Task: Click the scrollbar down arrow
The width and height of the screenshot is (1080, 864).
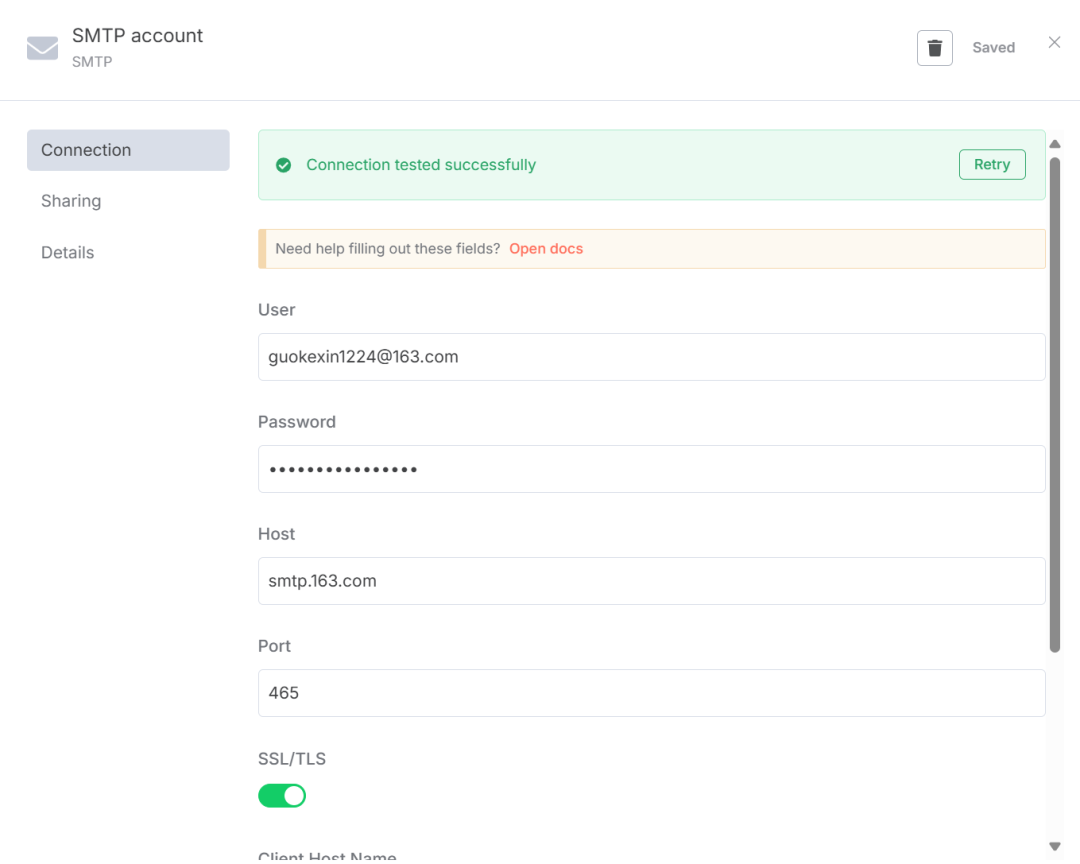Action: [x=1055, y=846]
